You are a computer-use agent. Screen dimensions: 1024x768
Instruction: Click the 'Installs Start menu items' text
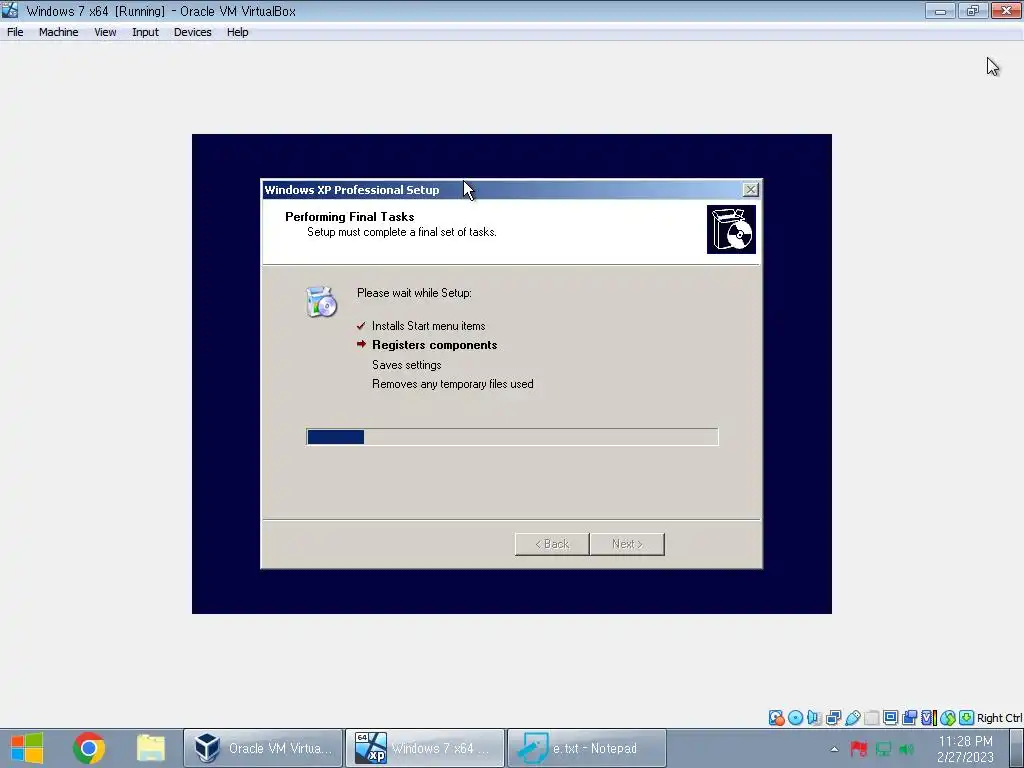(x=428, y=326)
